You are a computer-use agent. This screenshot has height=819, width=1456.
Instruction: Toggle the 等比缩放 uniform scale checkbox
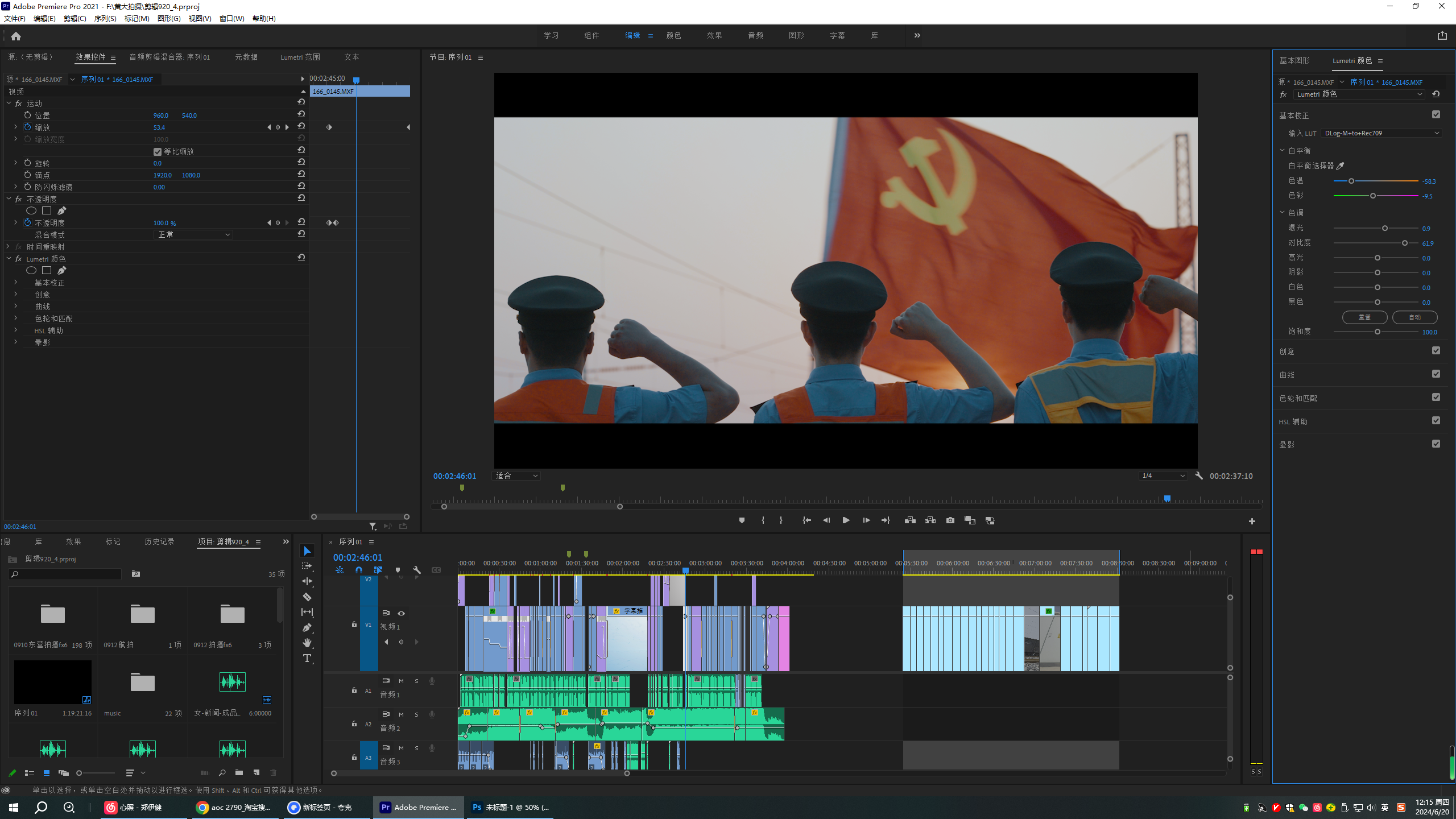click(x=158, y=151)
